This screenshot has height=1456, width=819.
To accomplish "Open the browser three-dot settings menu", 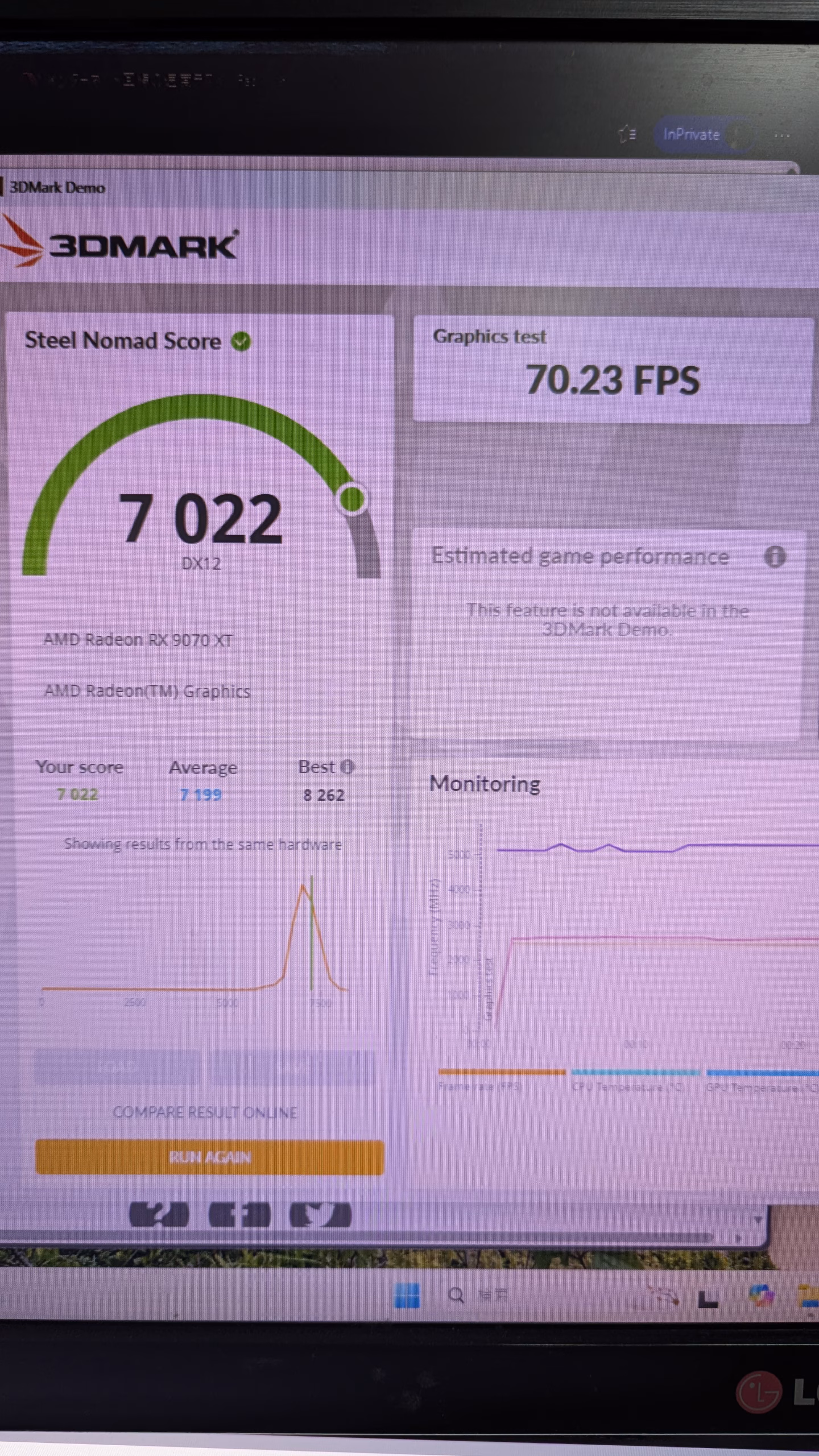I will [x=782, y=135].
